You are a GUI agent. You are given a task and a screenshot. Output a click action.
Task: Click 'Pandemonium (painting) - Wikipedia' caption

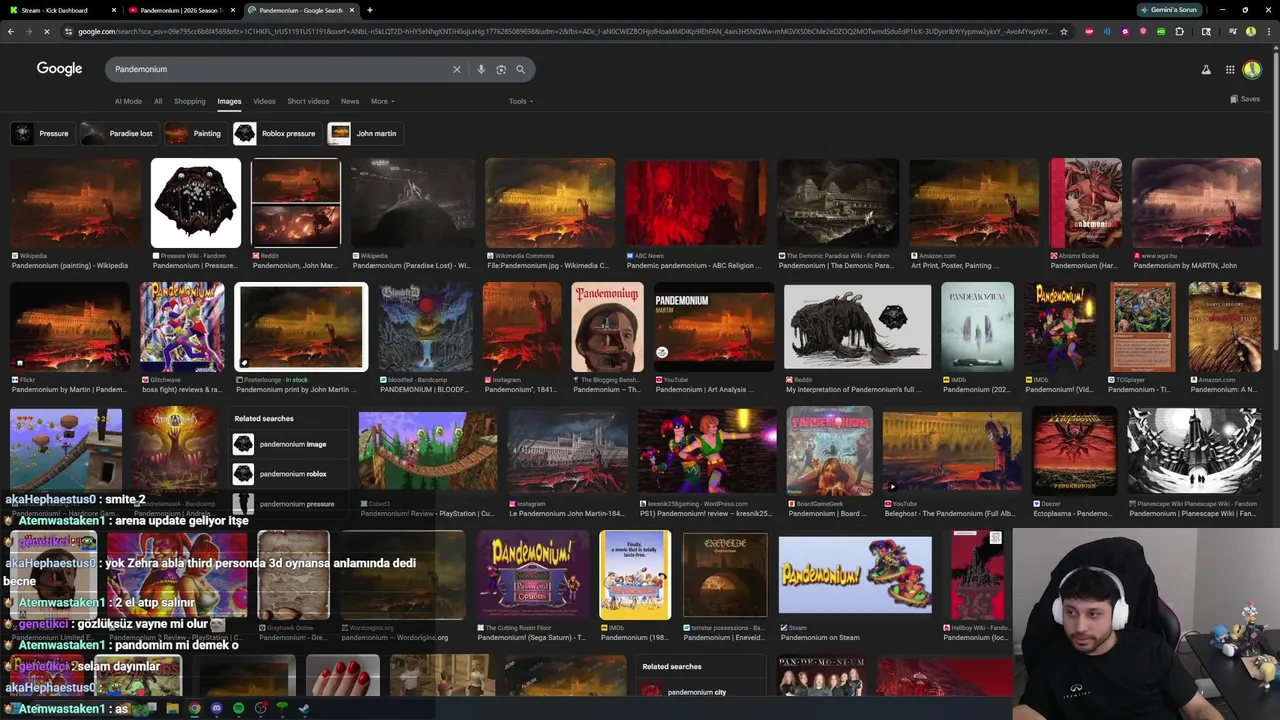click(70, 266)
